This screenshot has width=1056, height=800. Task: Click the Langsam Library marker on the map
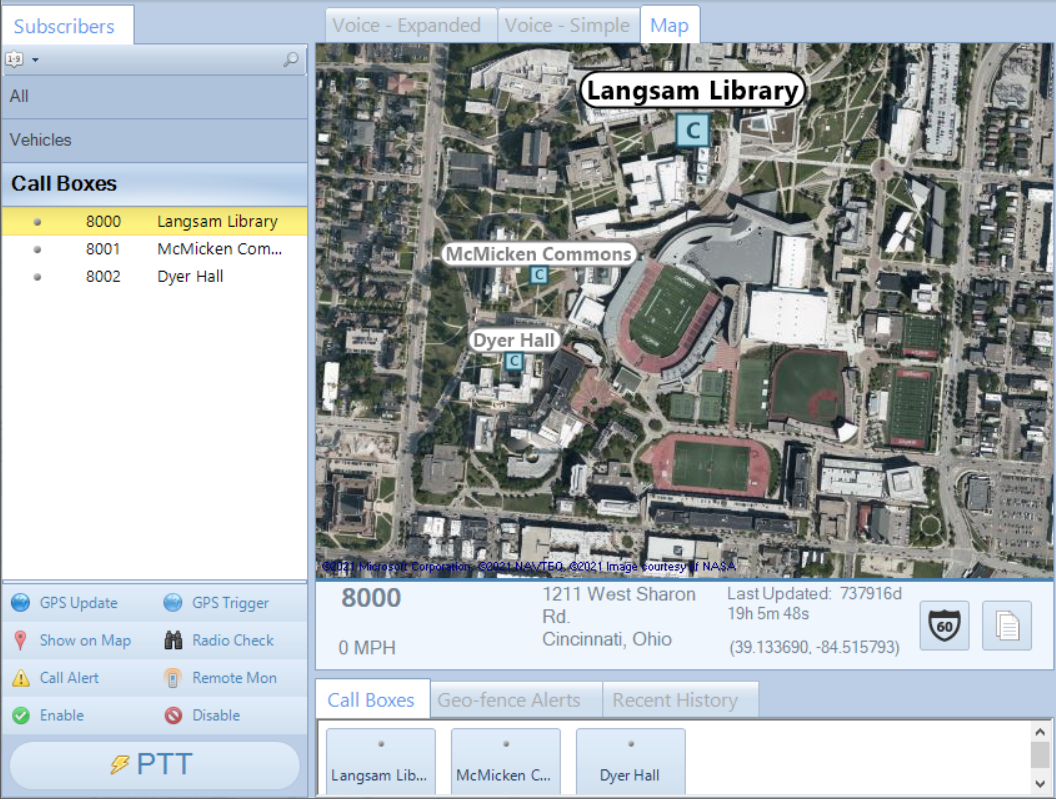pyautogui.click(x=692, y=129)
